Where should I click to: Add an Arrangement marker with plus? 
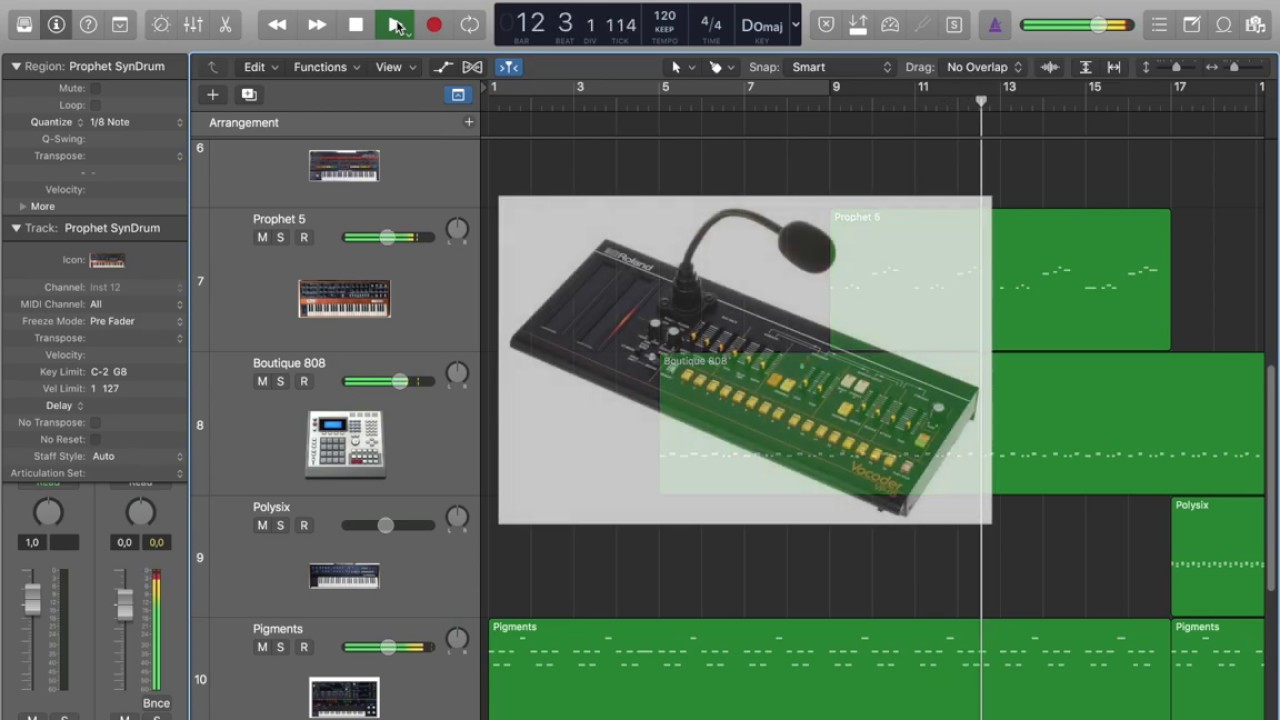tap(468, 122)
